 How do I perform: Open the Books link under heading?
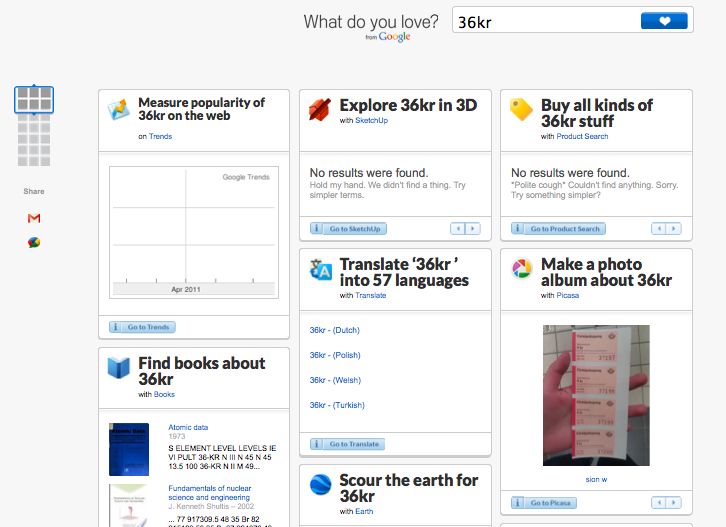[164, 395]
